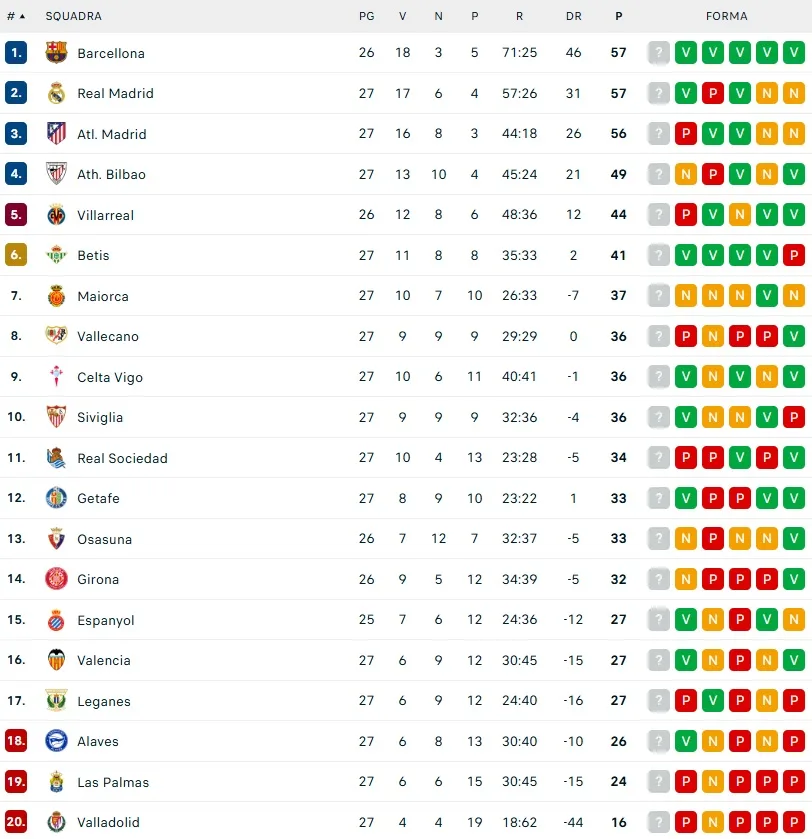Image resolution: width=812 pixels, height=839 pixels.
Task: Click the red position 18 relegation badge
Action: pos(16,741)
